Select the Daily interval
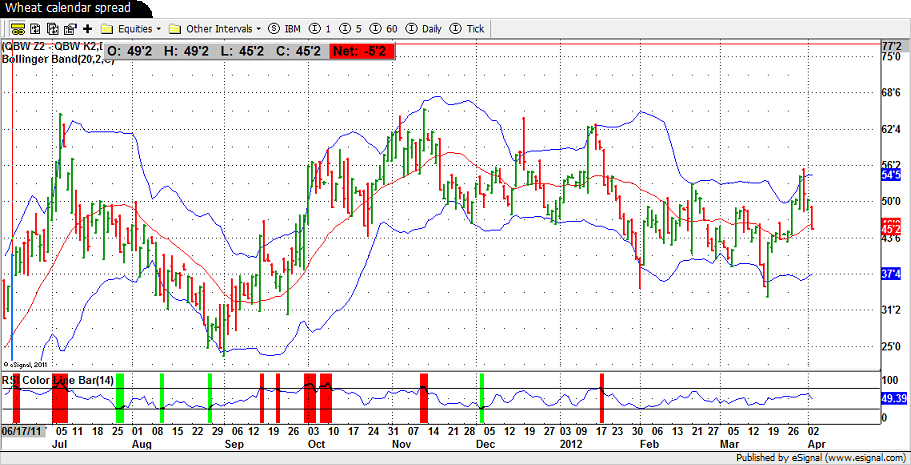Screen dimensions: 911x465 coord(424,29)
